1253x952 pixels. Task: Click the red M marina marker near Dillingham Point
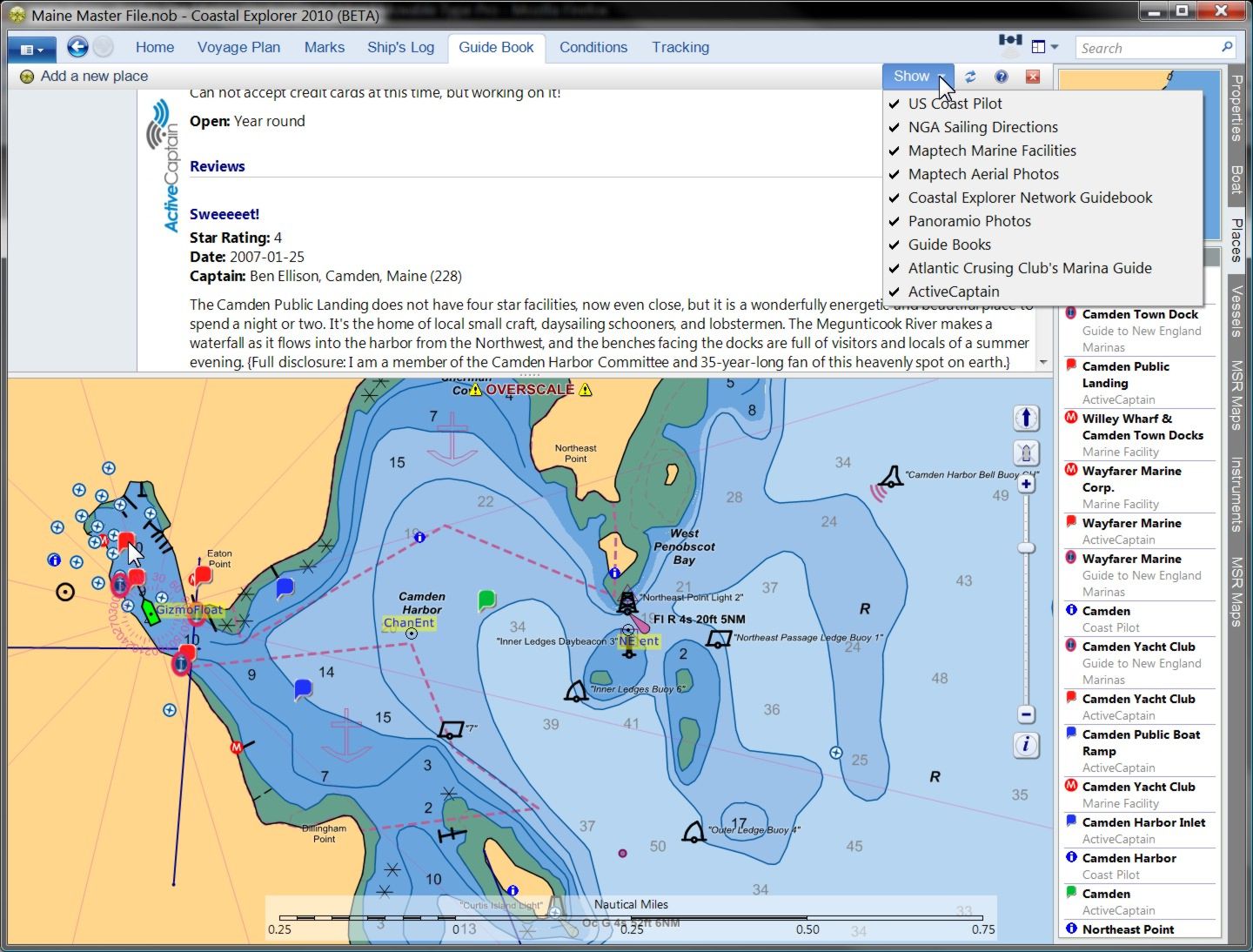point(236,748)
